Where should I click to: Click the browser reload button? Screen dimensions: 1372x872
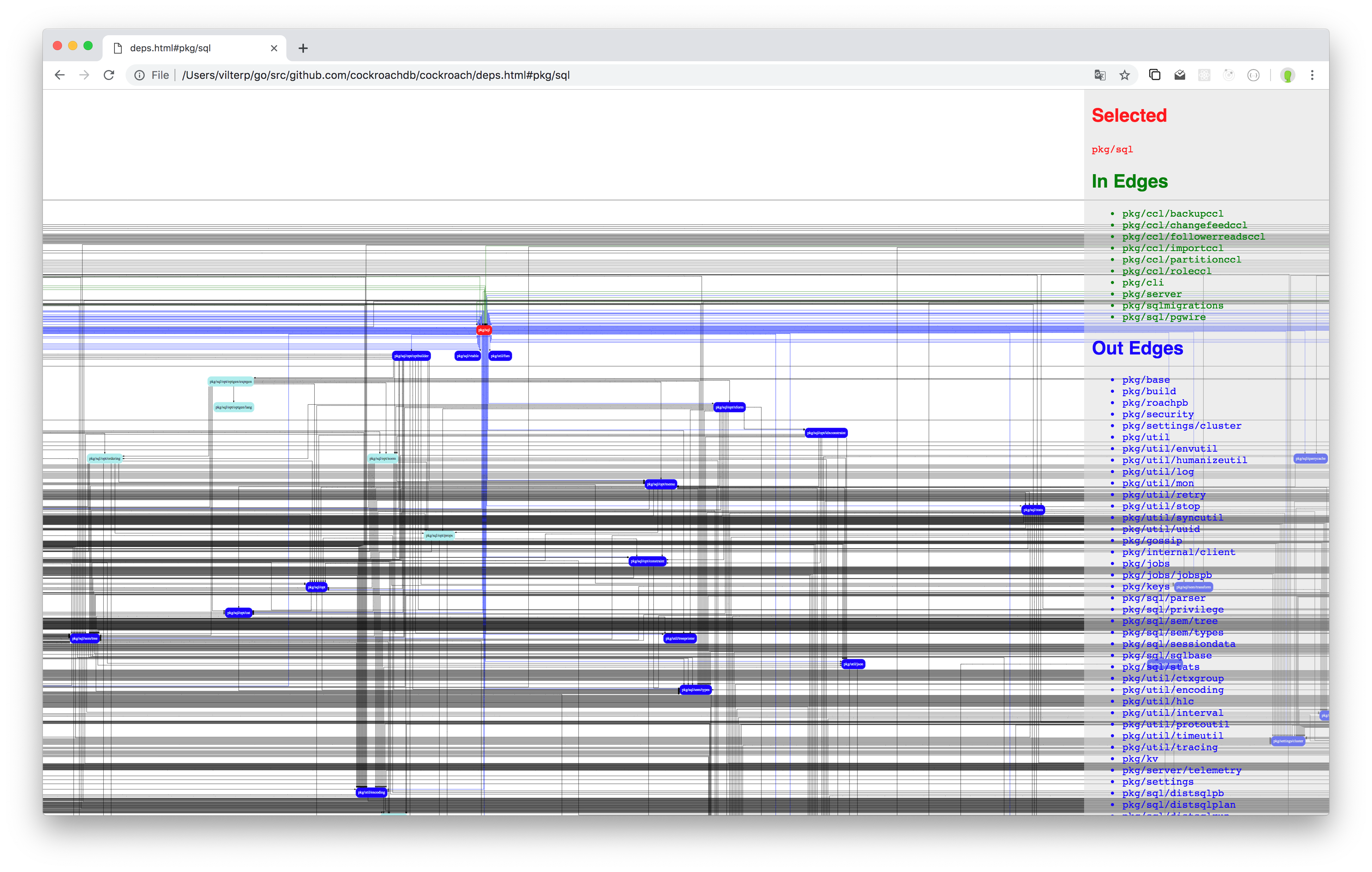pos(109,75)
